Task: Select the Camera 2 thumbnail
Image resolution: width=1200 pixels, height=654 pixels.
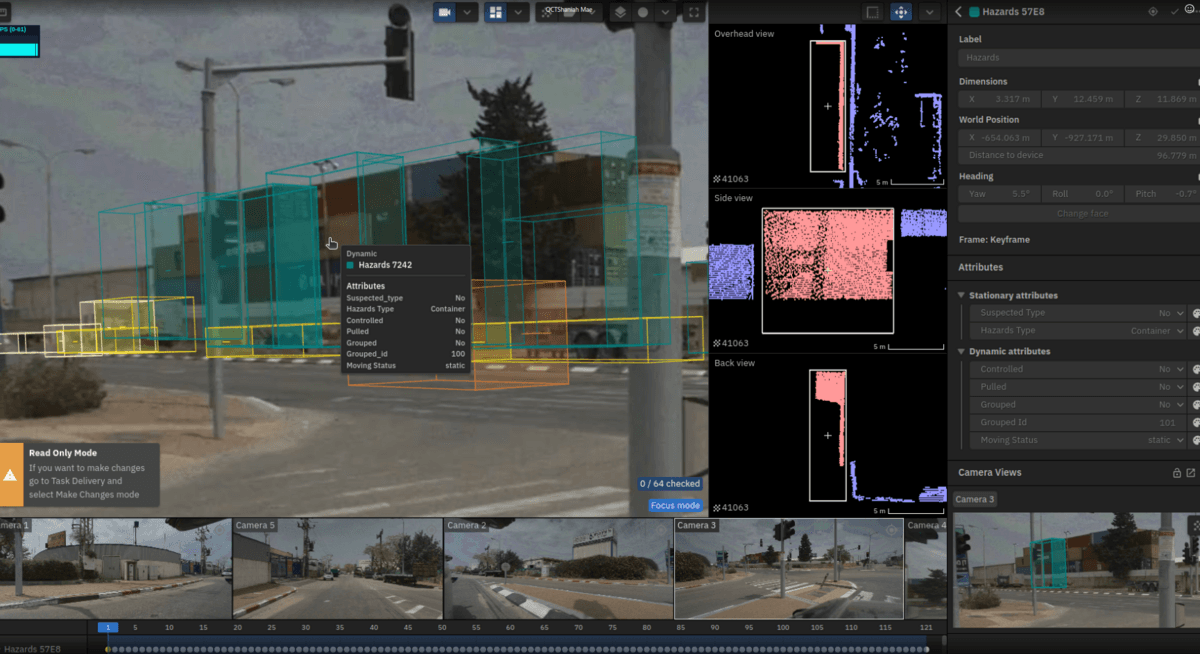Action: (558, 568)
